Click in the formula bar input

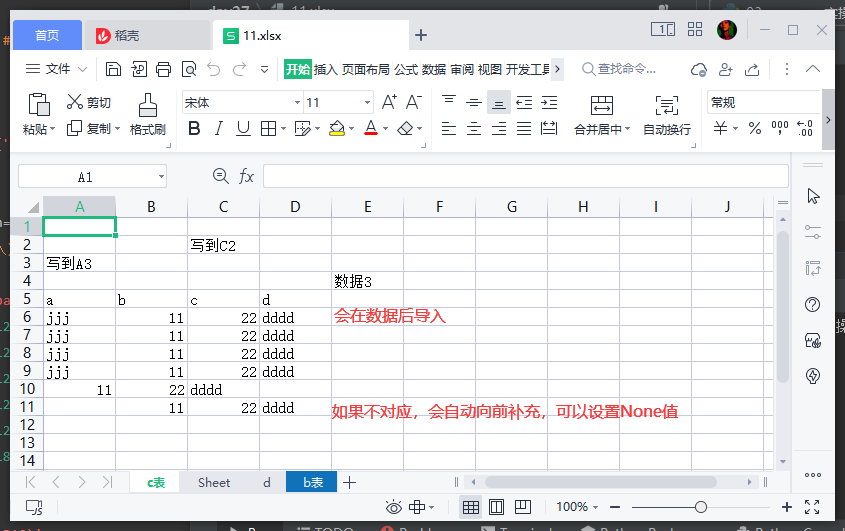(526, 176)
